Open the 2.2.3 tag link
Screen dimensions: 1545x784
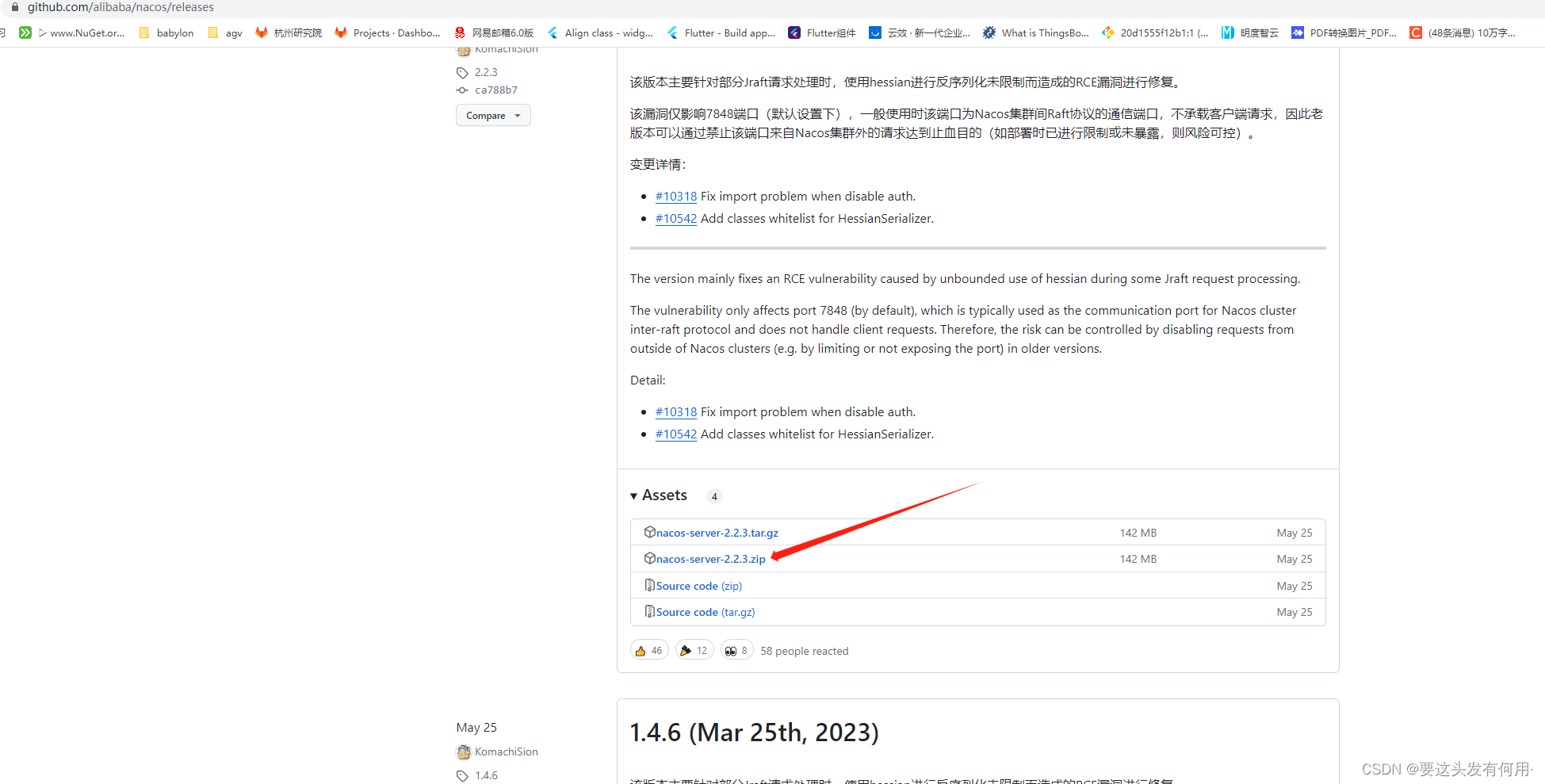tap(486, 72)
